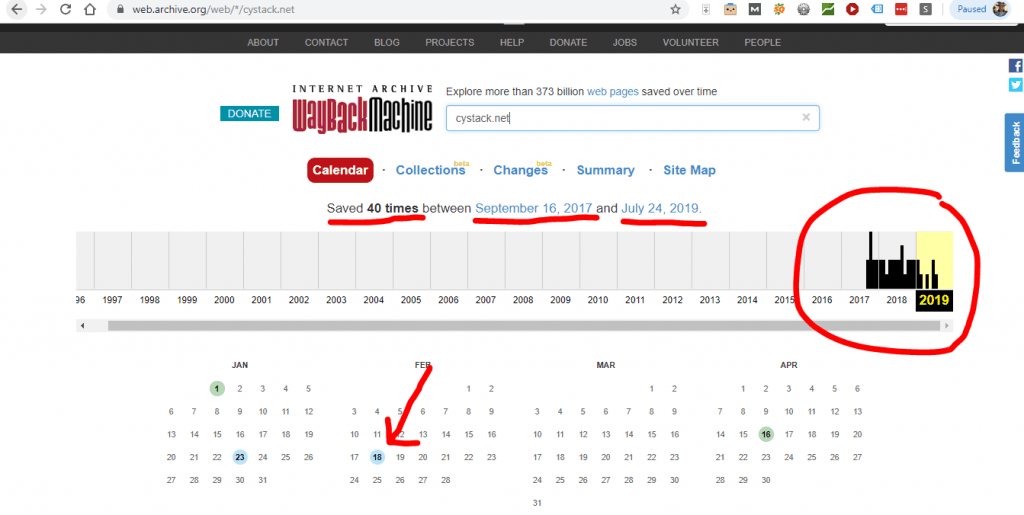This screenshot has height=515, width=1024.
Task: Reload the page
Action: click(65, 10)
